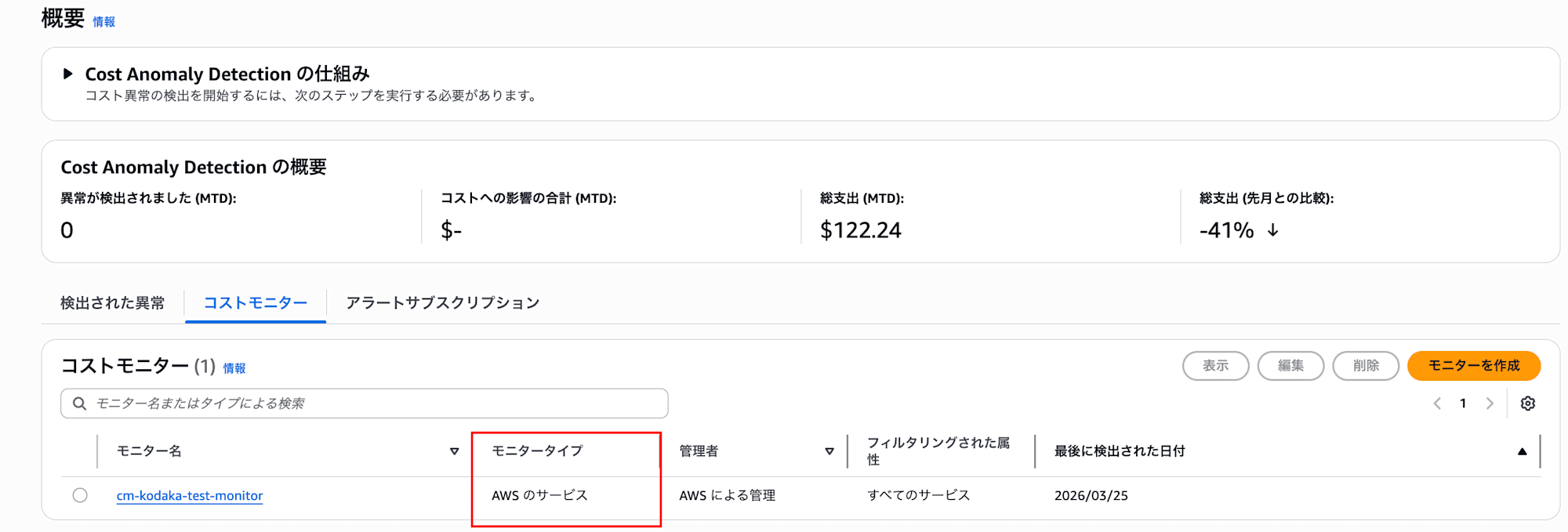Screen dimensions: 1568x532
Task: Click the sort triangle on 最後に検出された日付 column
Action: pyautogui.click(x=1522, y=451)
